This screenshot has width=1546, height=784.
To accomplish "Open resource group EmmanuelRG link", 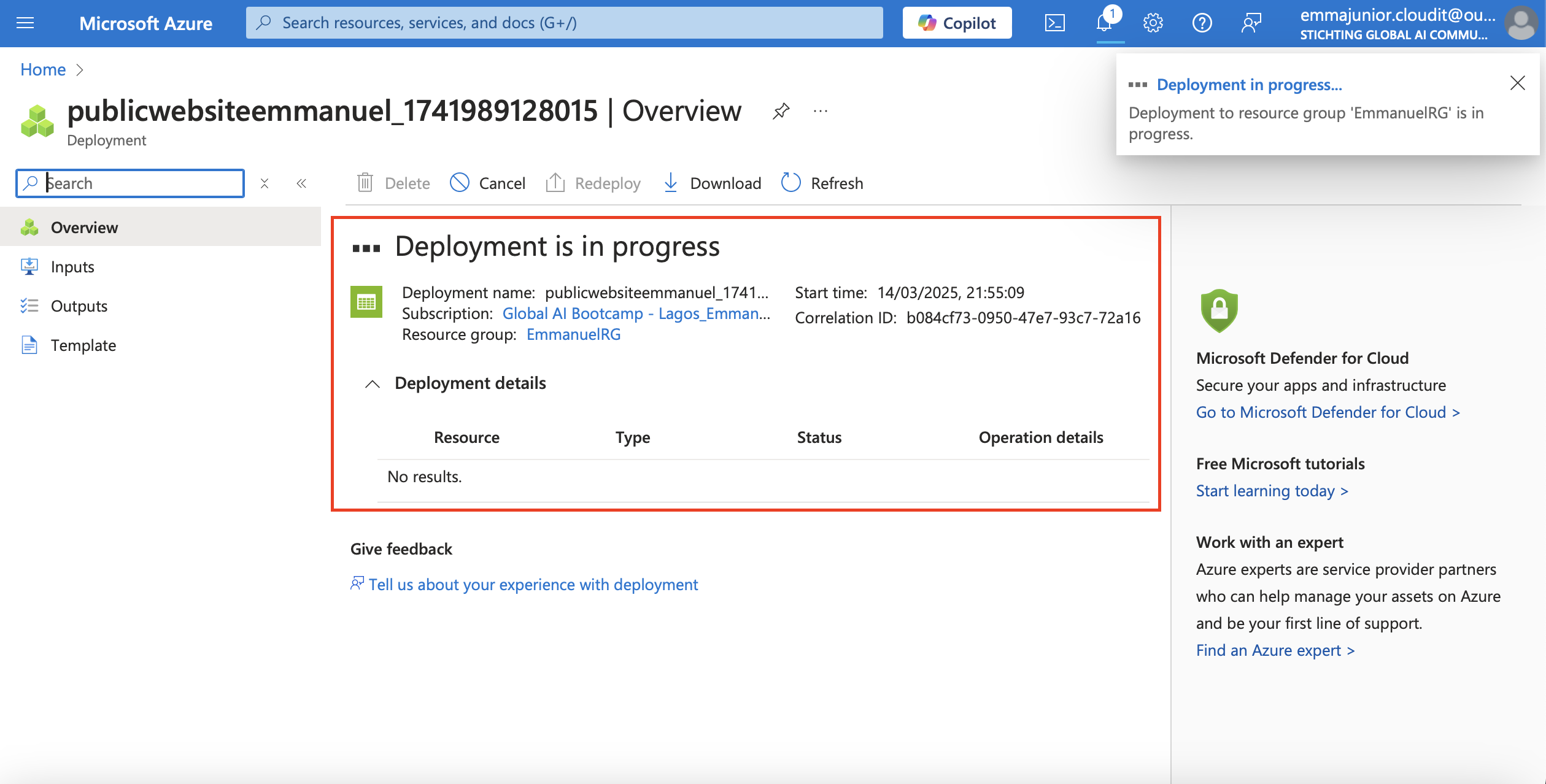I will (573, 334).
